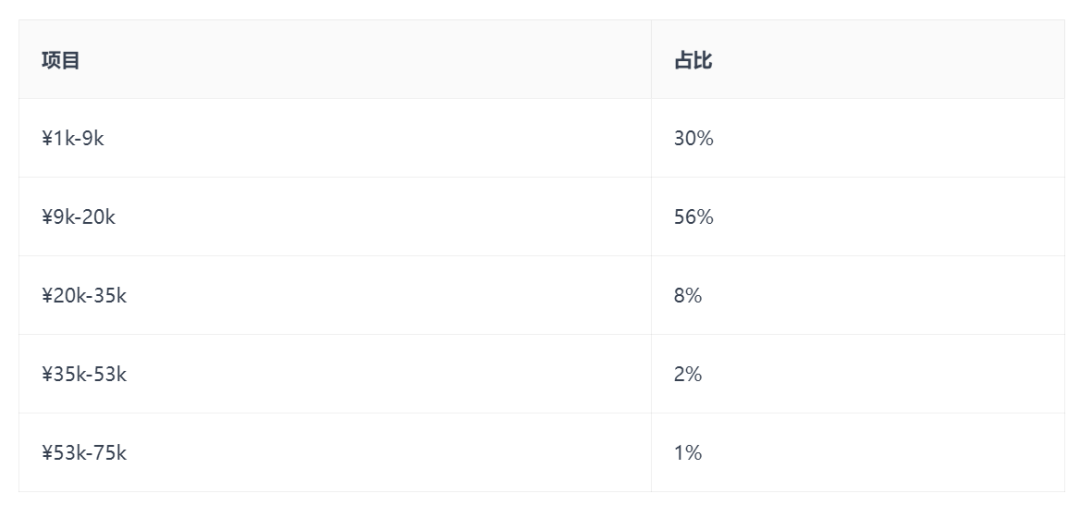Select the ¥20k-35k salary range cell
This screenshot has height=506, width=1080.
pos(335,295)
